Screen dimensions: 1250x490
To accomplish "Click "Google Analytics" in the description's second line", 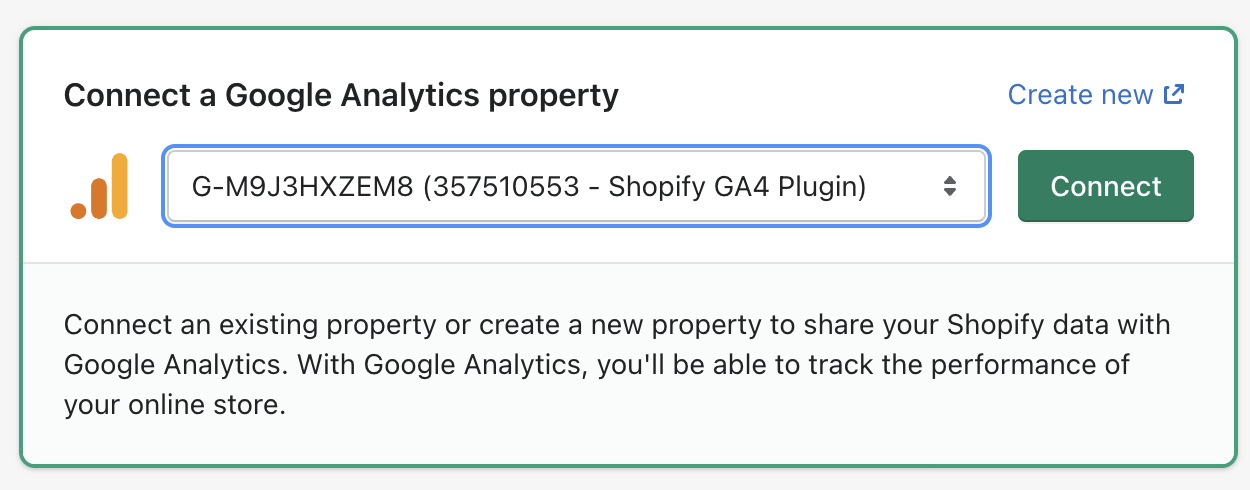I will 472,367.
